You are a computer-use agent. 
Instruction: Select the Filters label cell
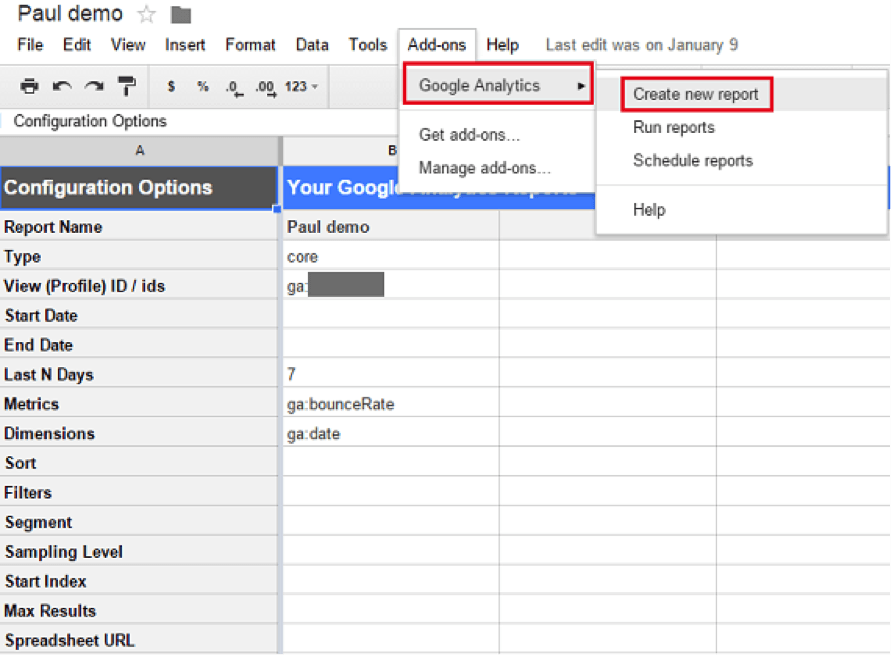click(x=139, y=493)
